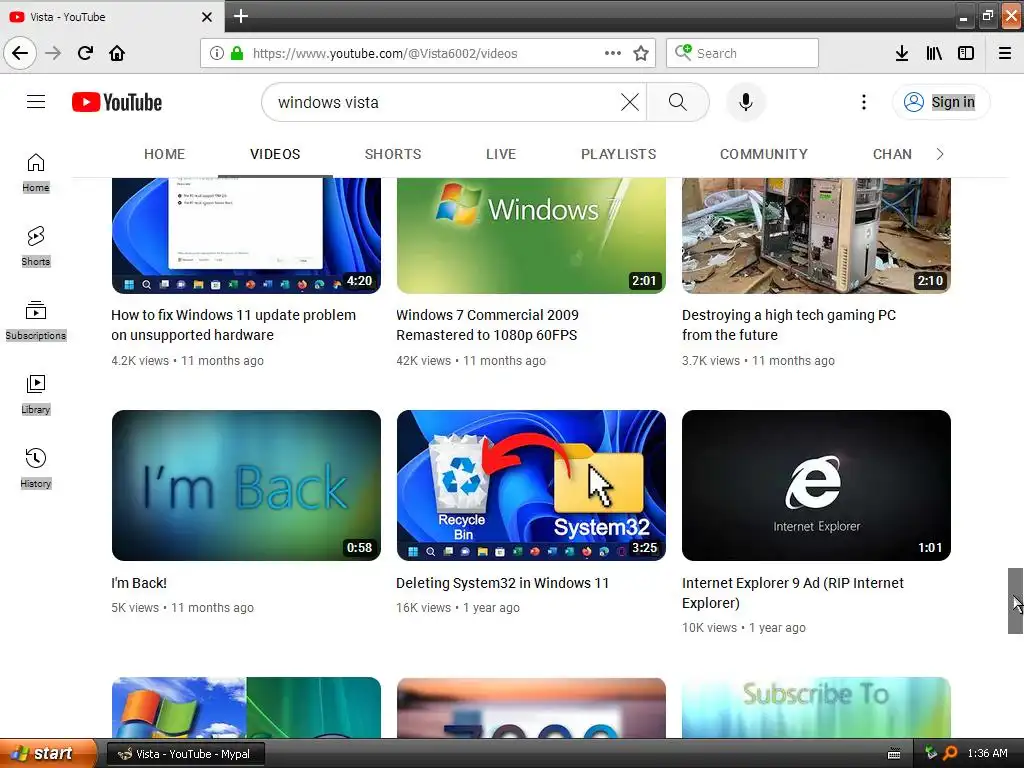1024x768 pixels.
Task: Run search with the magnifier button
Action: pyautogui.click(x=678, y=102)
